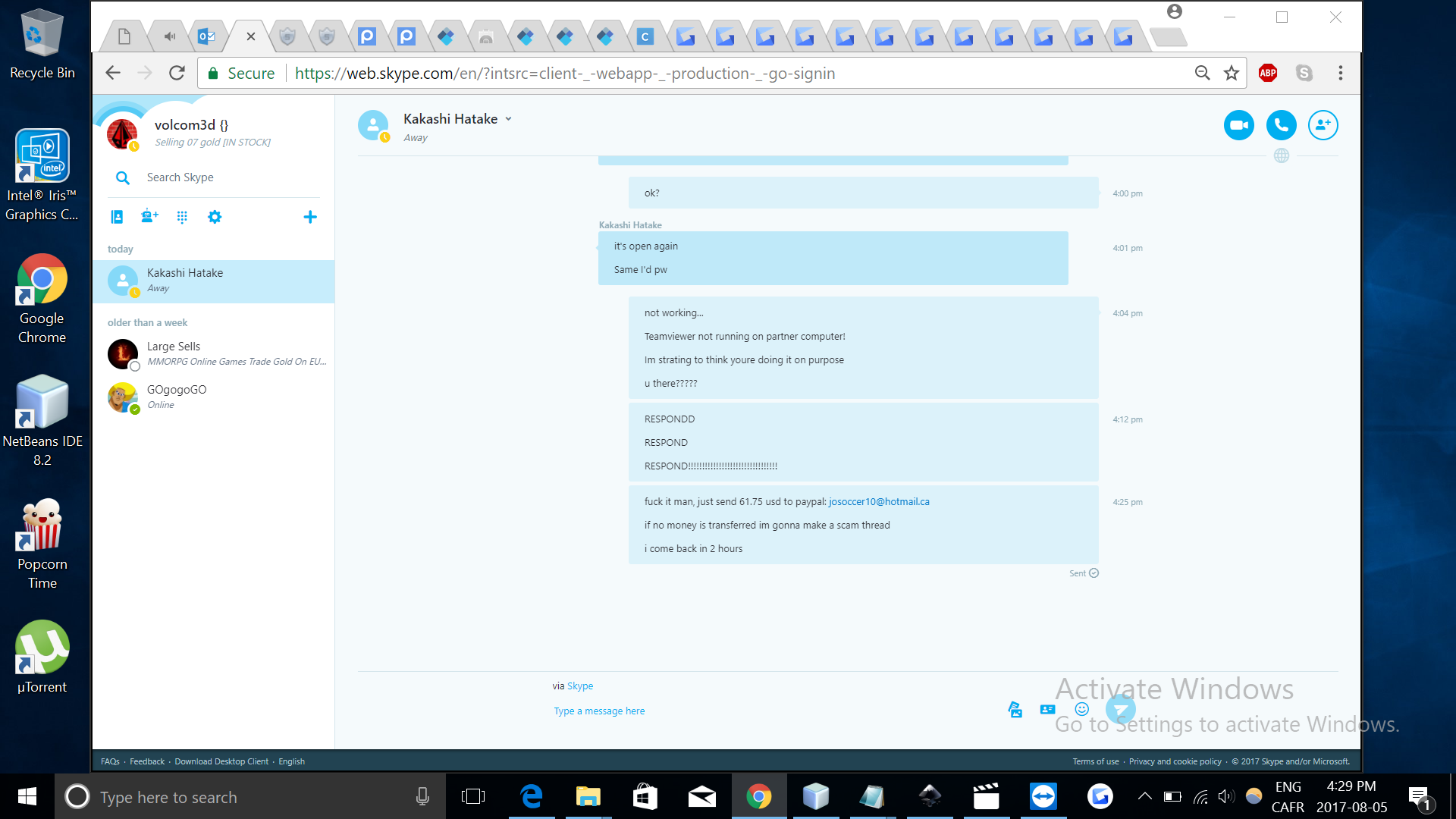Click the add people to conversation icon

point(1323,125)
